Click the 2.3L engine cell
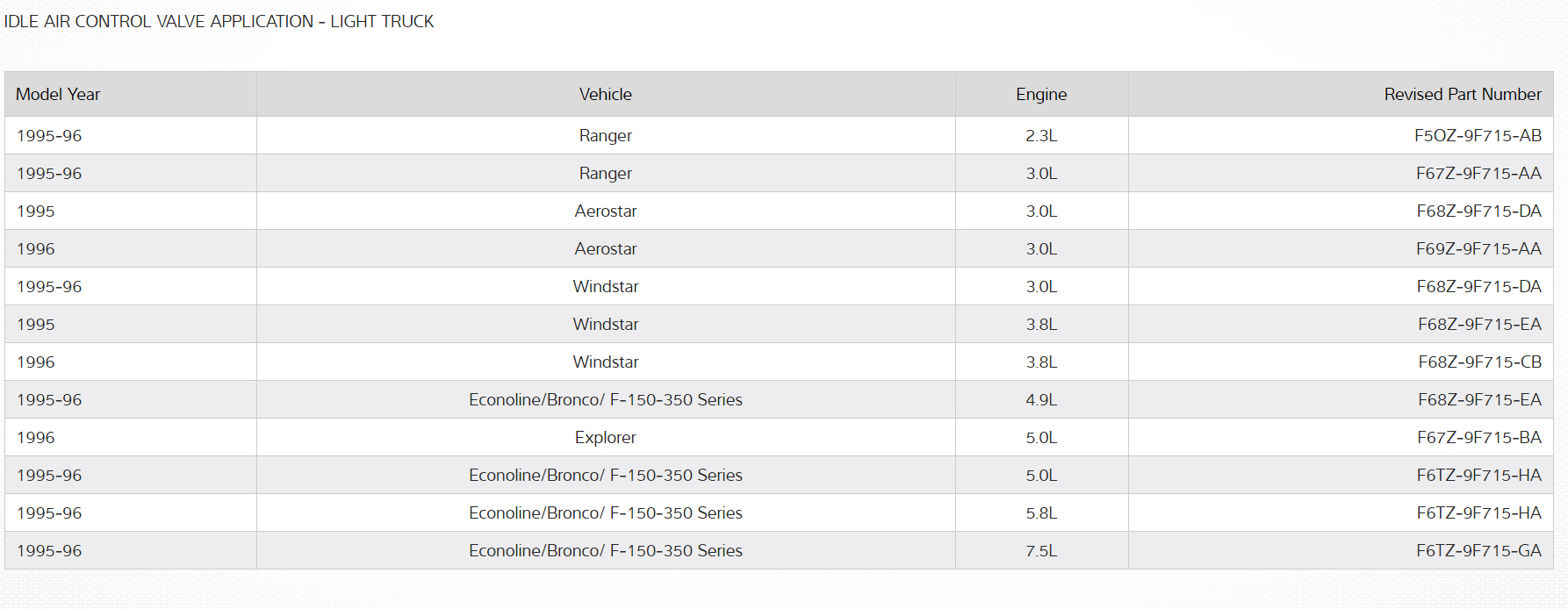 pyautogui.click(x=1041, y=135)
